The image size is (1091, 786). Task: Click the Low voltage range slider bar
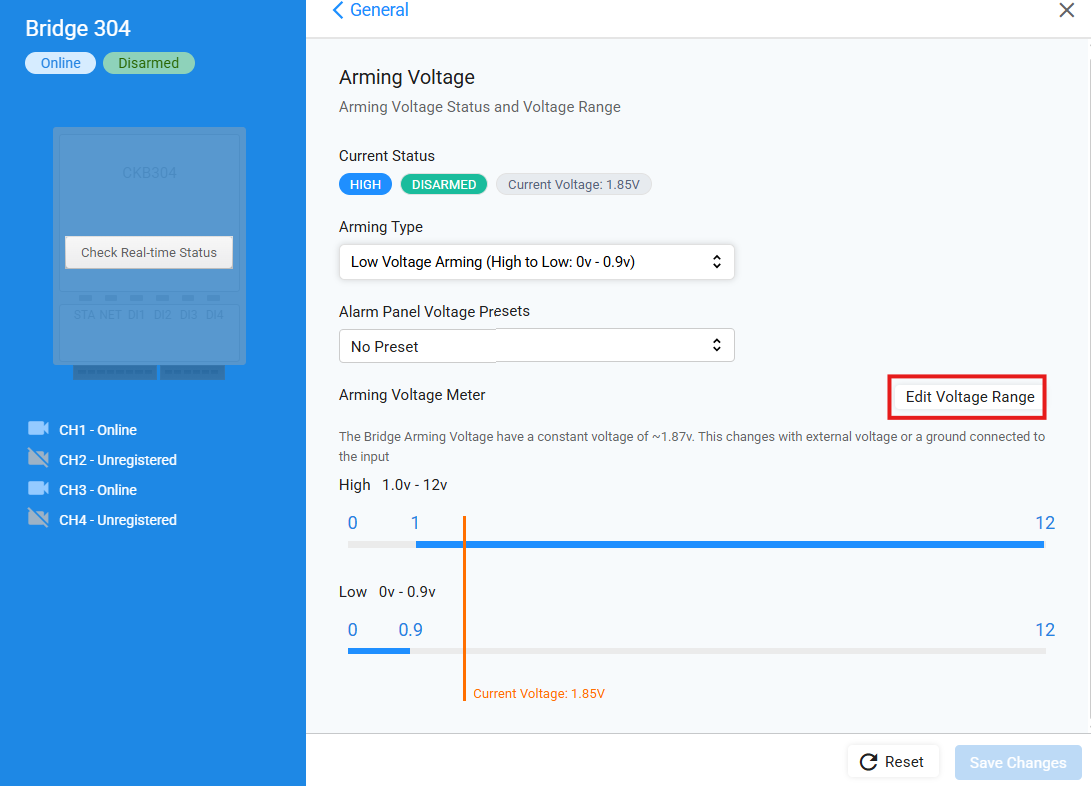pyautogui.click(x=379, y=651)
